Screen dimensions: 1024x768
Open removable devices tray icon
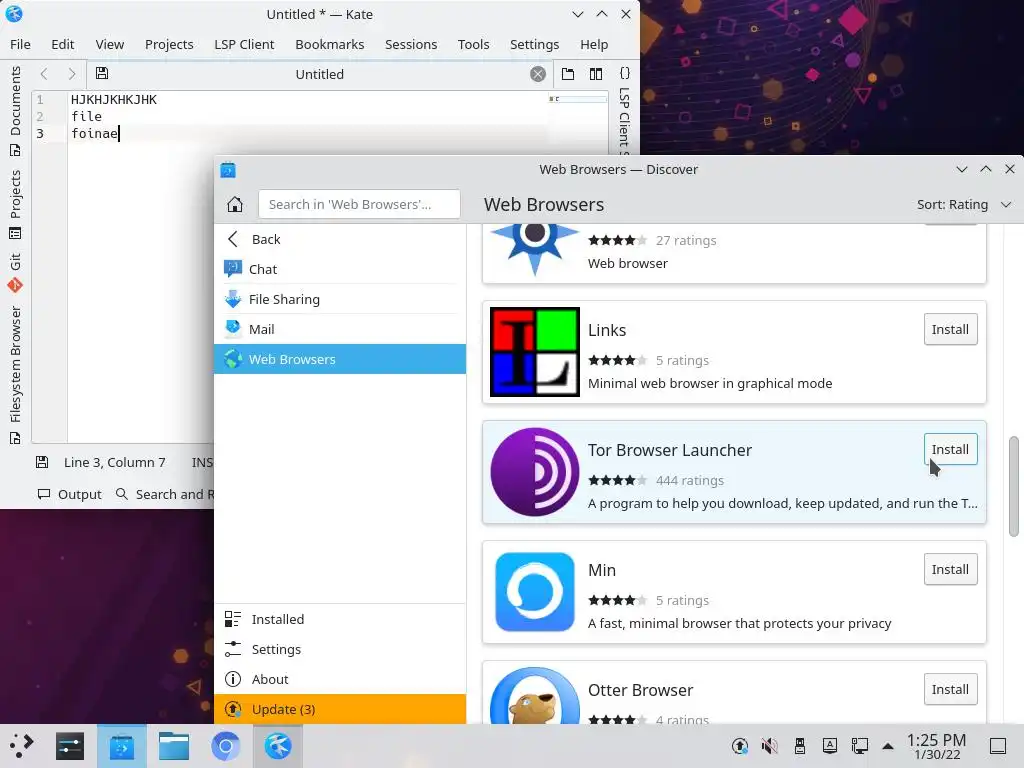click(799, 746)
